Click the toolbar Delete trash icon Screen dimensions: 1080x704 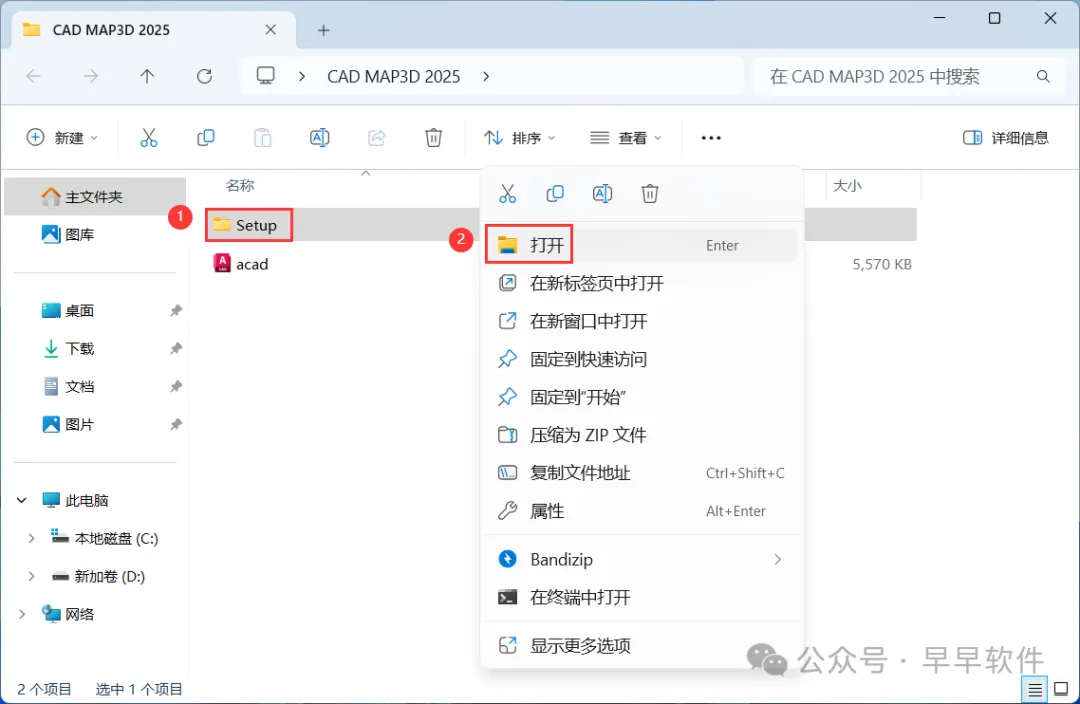[433, 138]
